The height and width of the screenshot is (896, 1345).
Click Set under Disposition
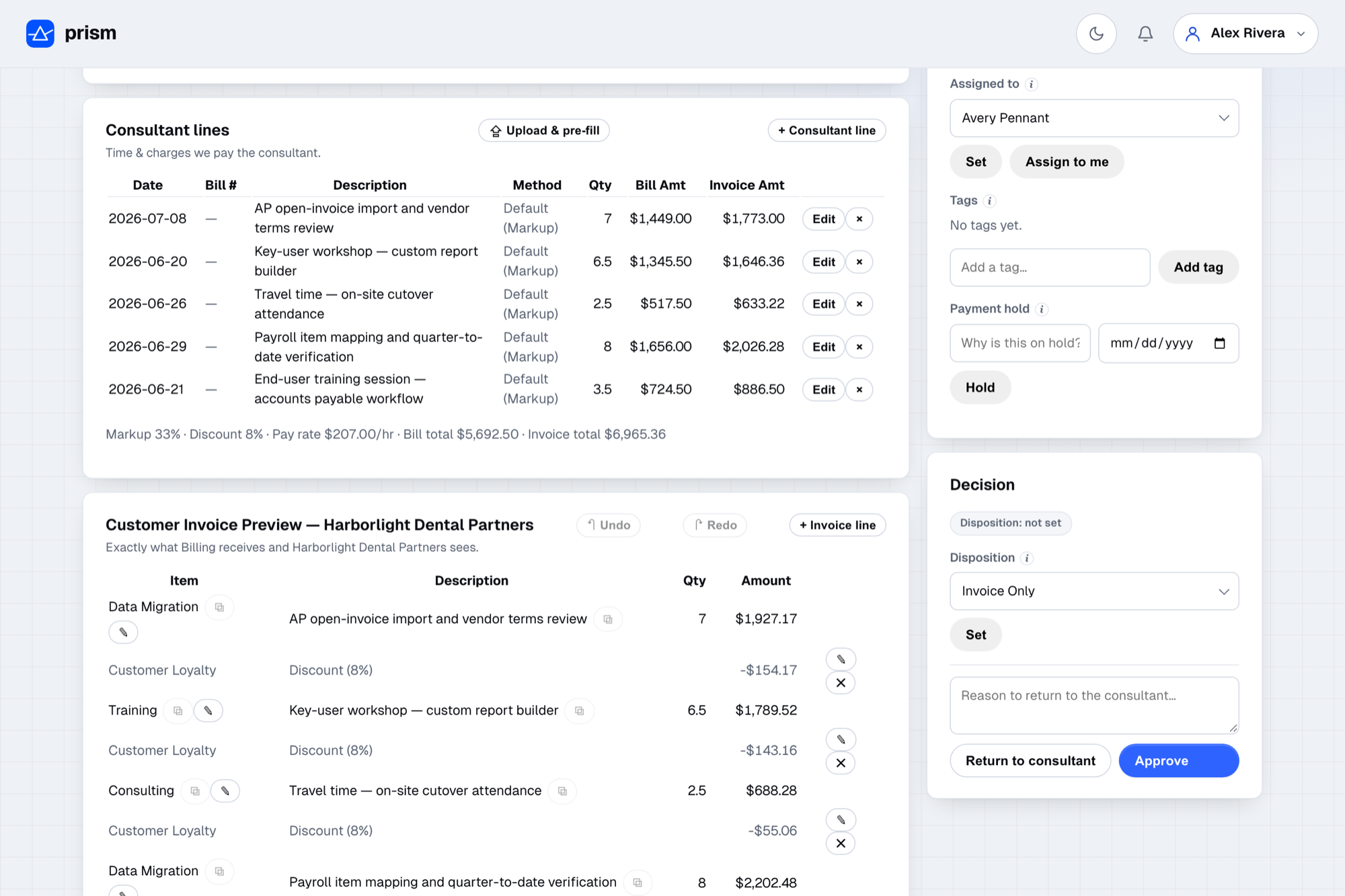coord(976,635)
